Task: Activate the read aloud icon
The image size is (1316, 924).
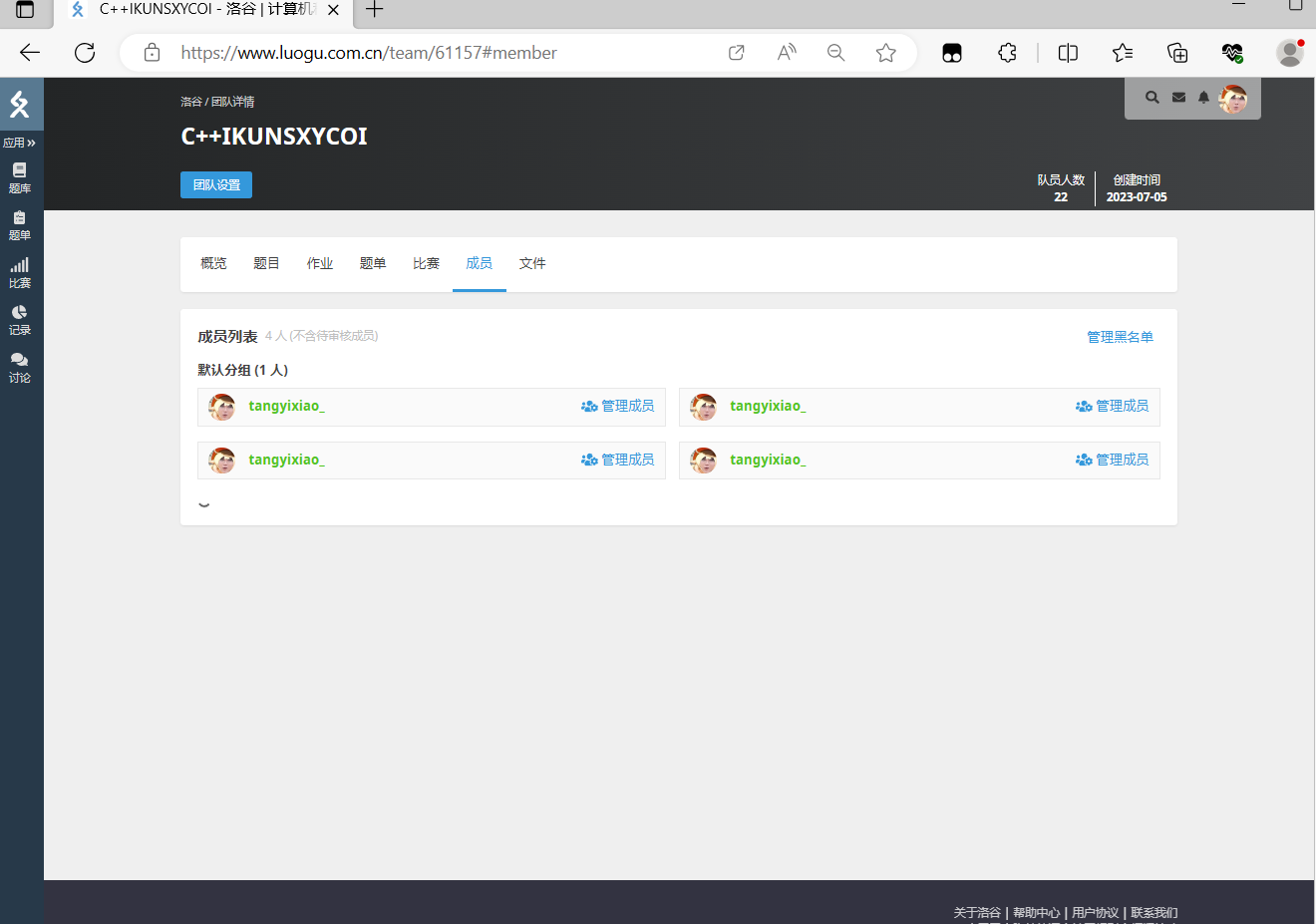Action: pos(787,53)
